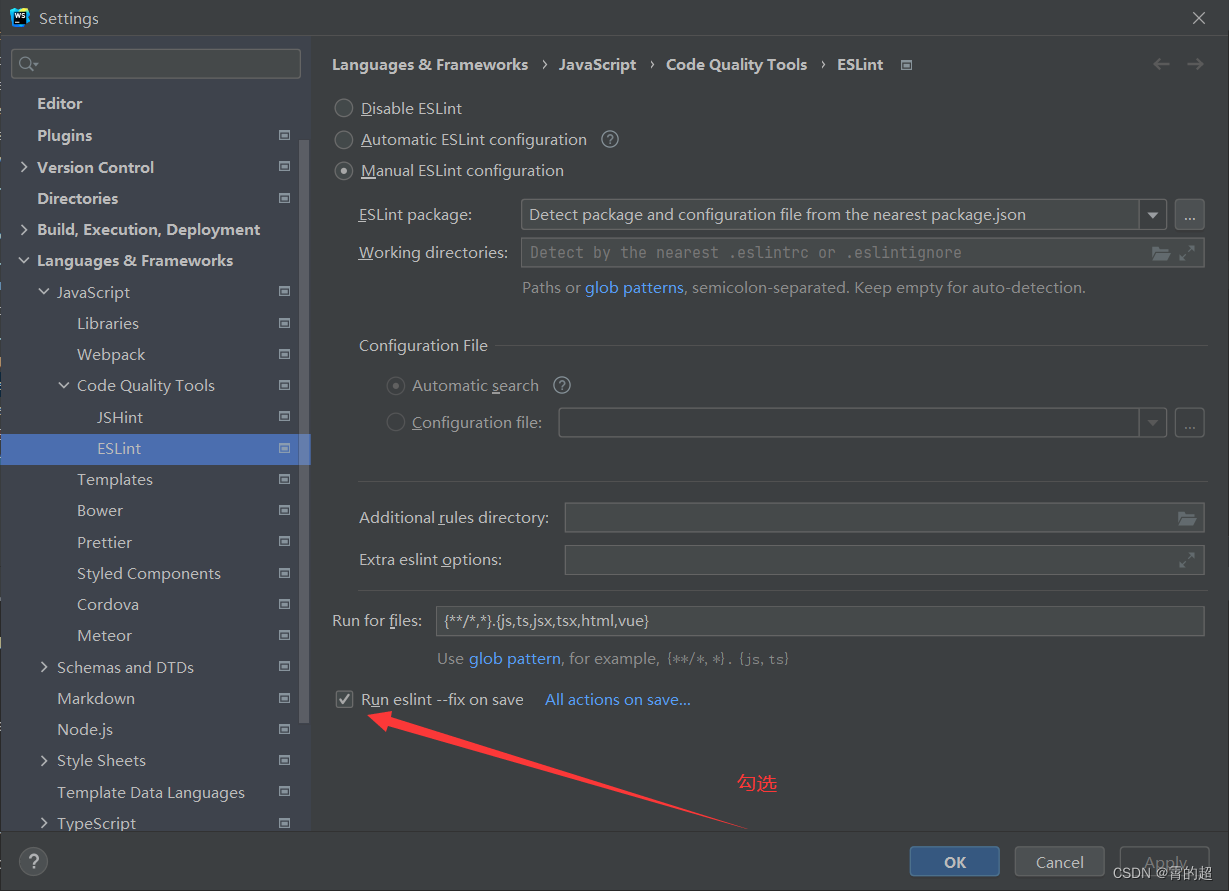Click the project-level icon beside Cordova
This screenshot has height=891, width=1229.
(285, 604)
